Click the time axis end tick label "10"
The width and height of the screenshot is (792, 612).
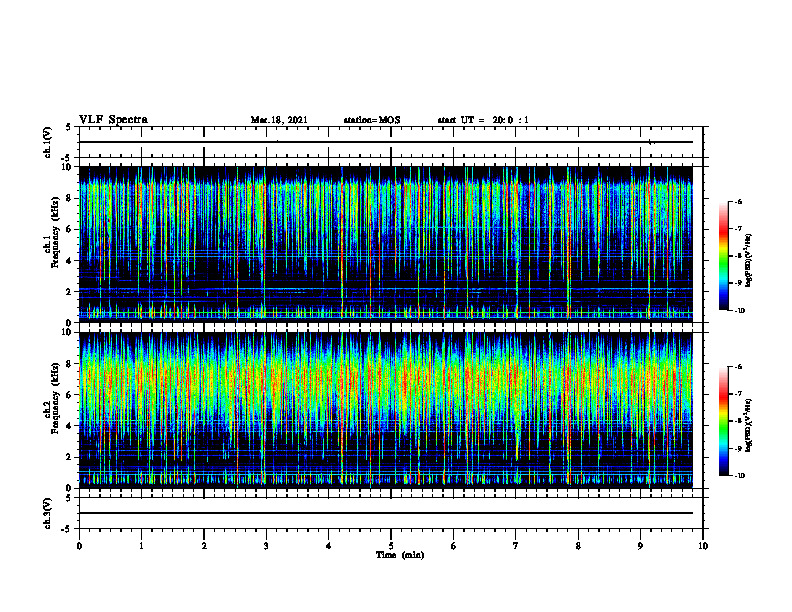coord(703,546)
